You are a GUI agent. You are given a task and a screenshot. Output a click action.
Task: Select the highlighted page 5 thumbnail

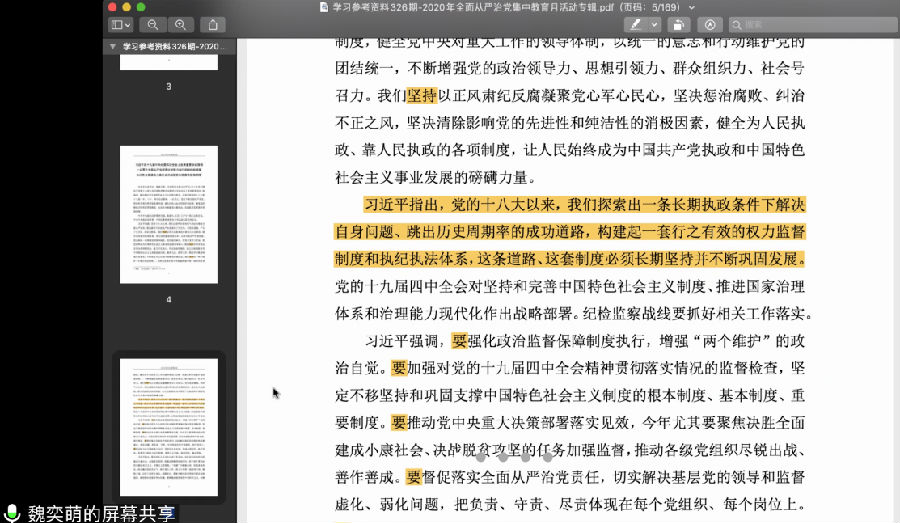168,427
